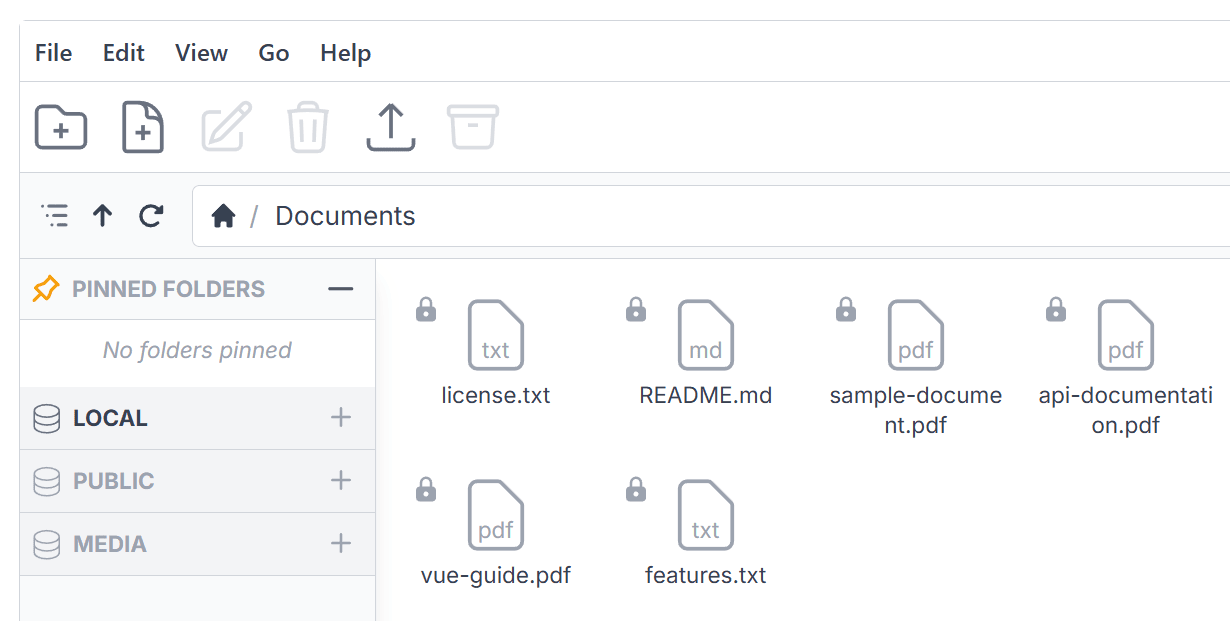Click Documents in the breadcrumb path
The height and width of the screenshot is (621, 1230).
tap(344, 215)
